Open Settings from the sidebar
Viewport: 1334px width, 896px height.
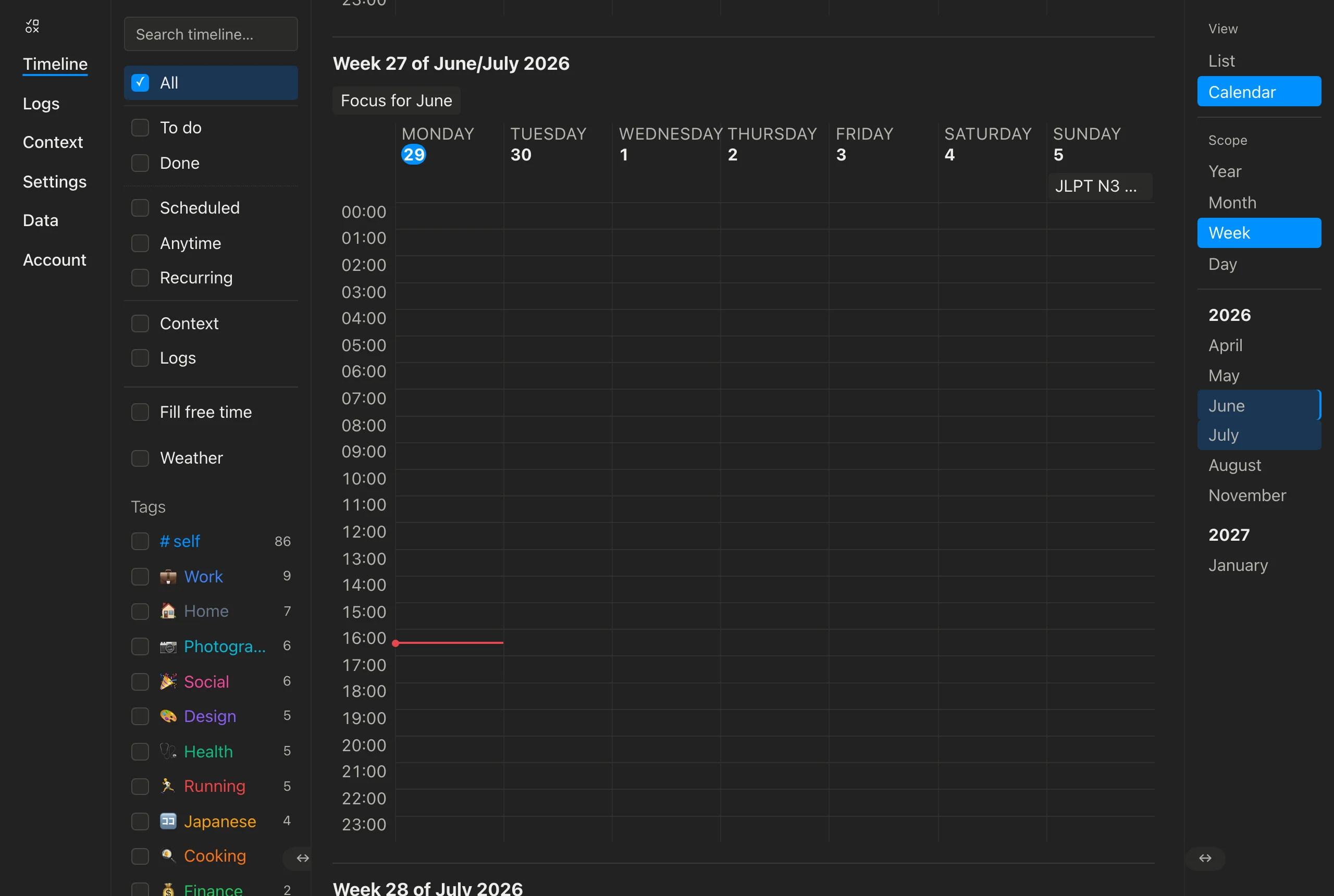54,182
